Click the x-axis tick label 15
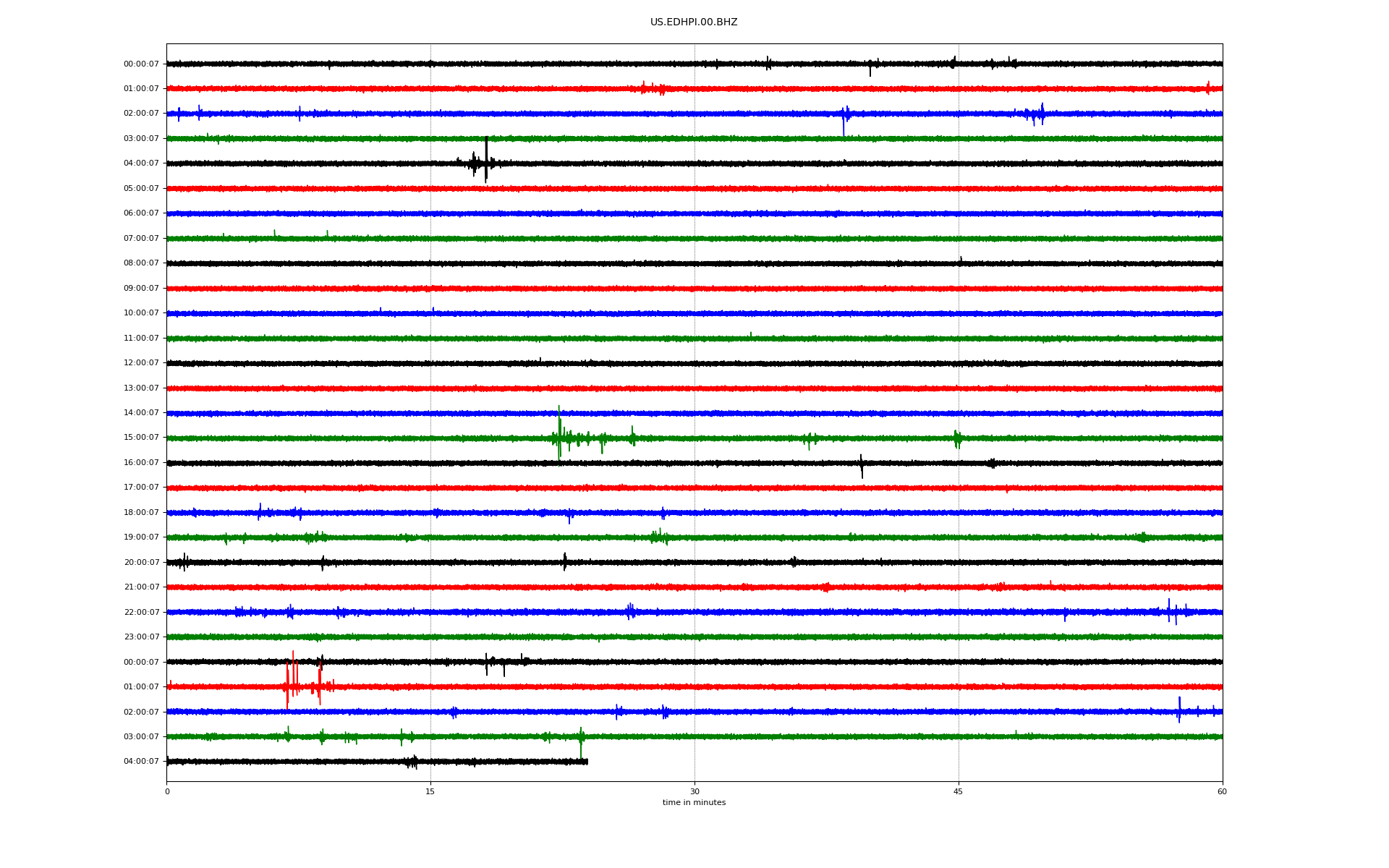The image size is (1389, 868). 430,791
